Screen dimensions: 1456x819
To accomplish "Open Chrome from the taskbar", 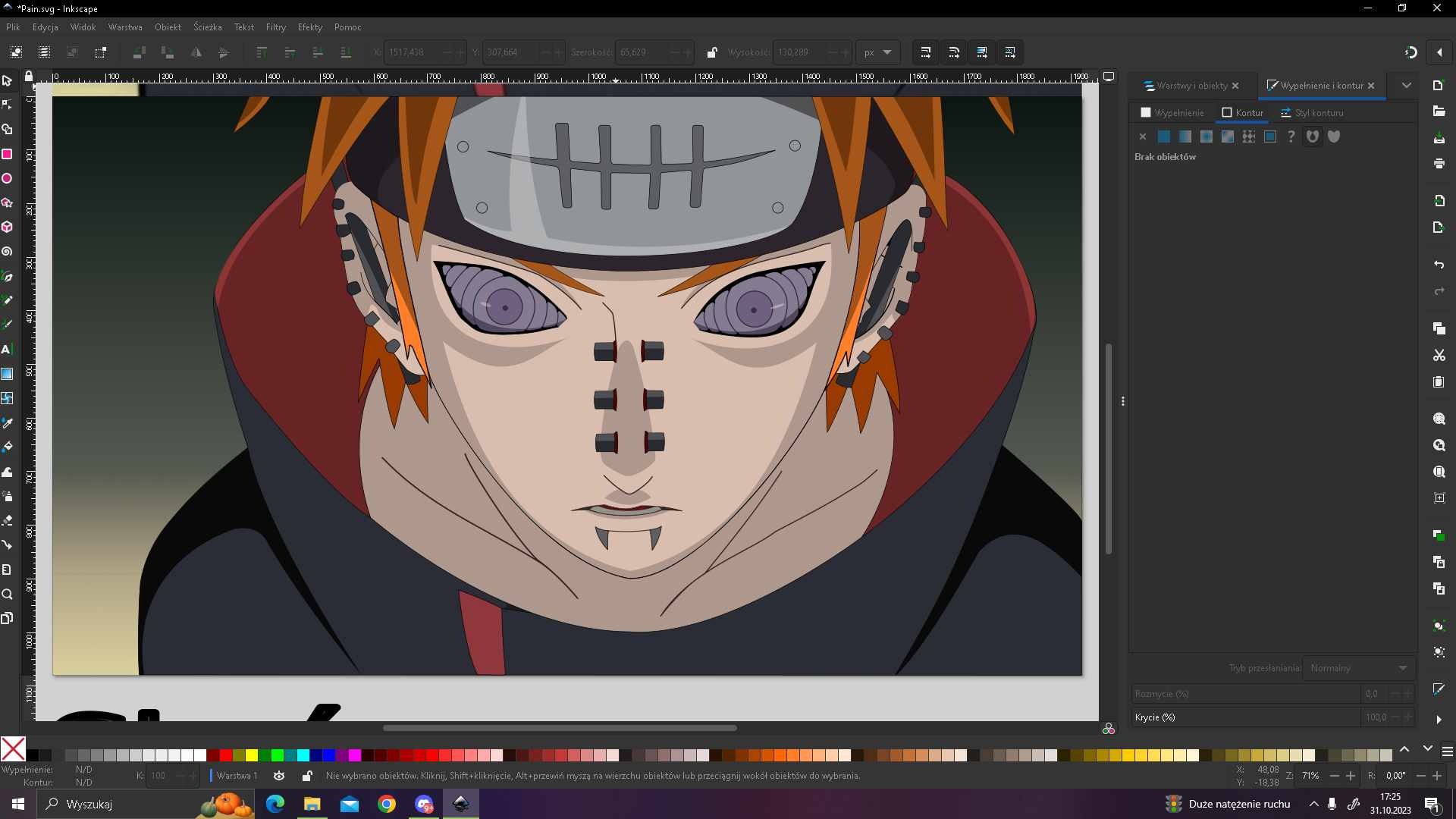I will (x=387, y=804).
